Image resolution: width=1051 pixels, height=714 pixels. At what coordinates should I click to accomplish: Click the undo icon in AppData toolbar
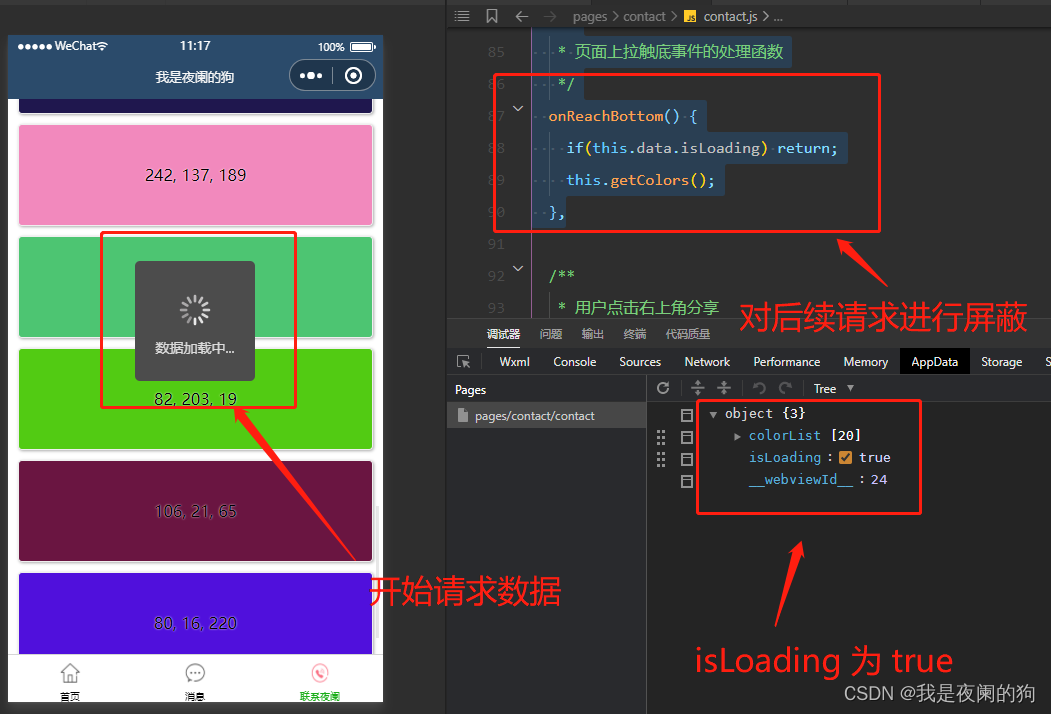coord(759,388)
